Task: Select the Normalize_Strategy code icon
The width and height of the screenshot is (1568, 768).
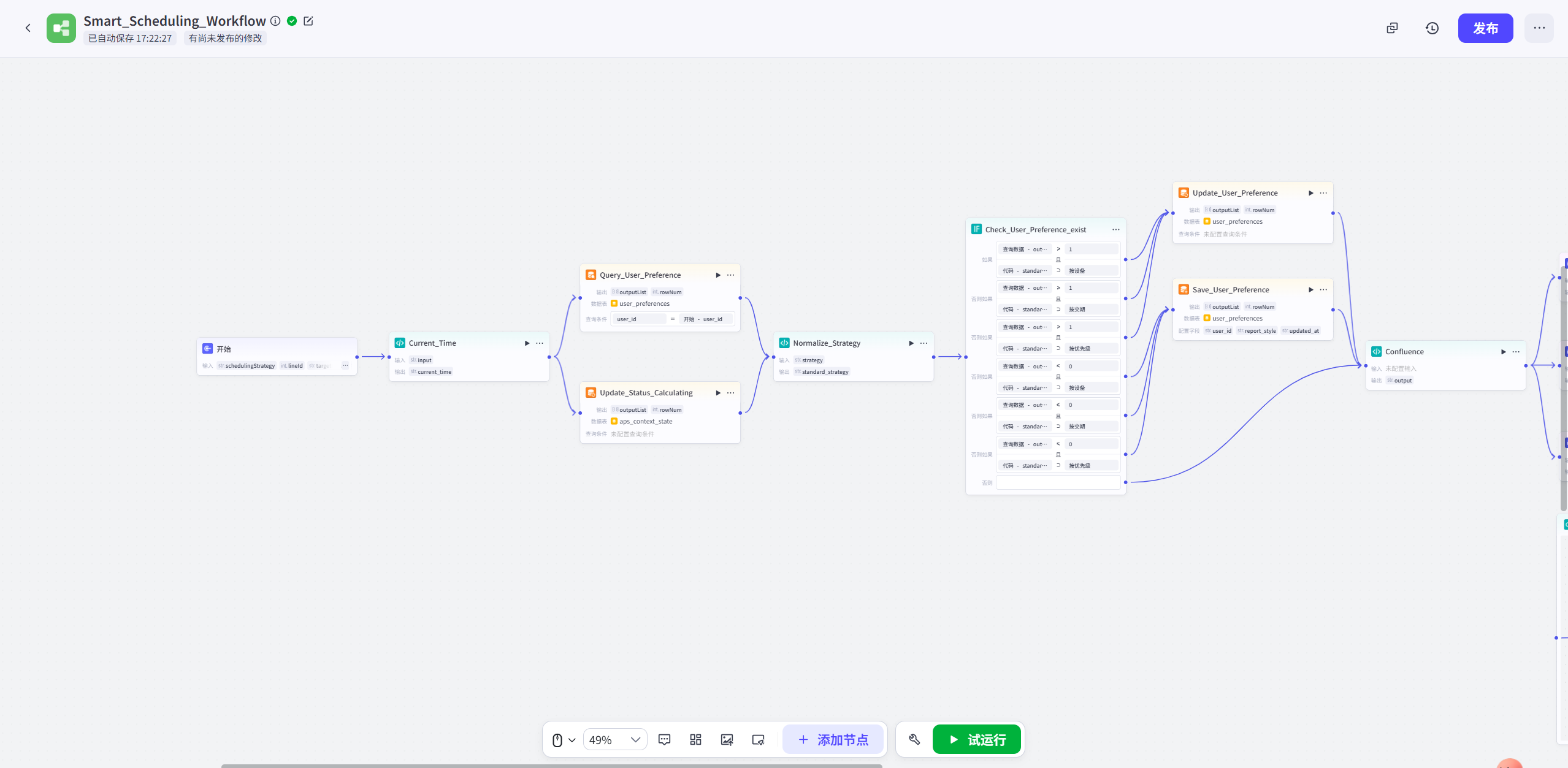Action: [784, 343]
